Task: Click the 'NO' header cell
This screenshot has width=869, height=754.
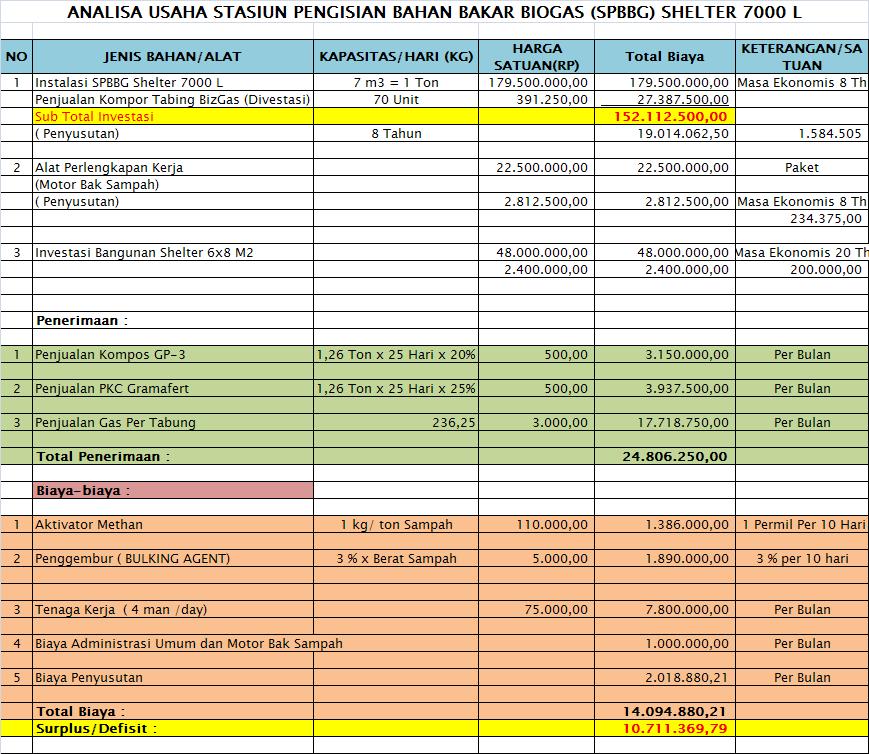Action: [x=17, y=57]
